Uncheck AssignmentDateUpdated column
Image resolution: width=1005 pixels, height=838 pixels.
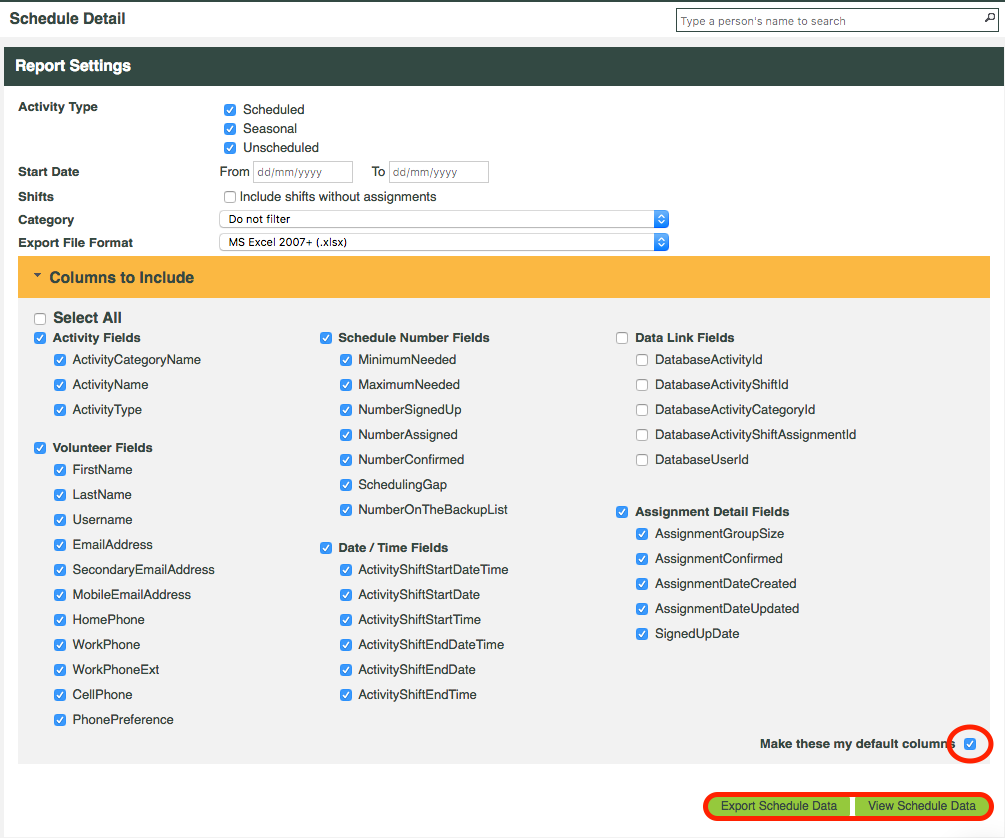pyautogui.click(x=642, y=609)
